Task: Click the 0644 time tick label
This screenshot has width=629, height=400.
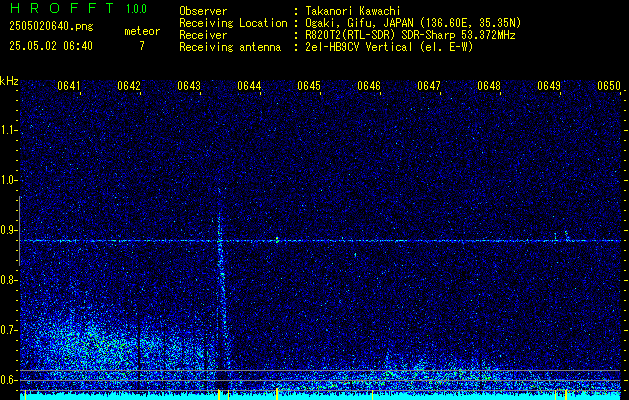Action: (x=249, y=86)
